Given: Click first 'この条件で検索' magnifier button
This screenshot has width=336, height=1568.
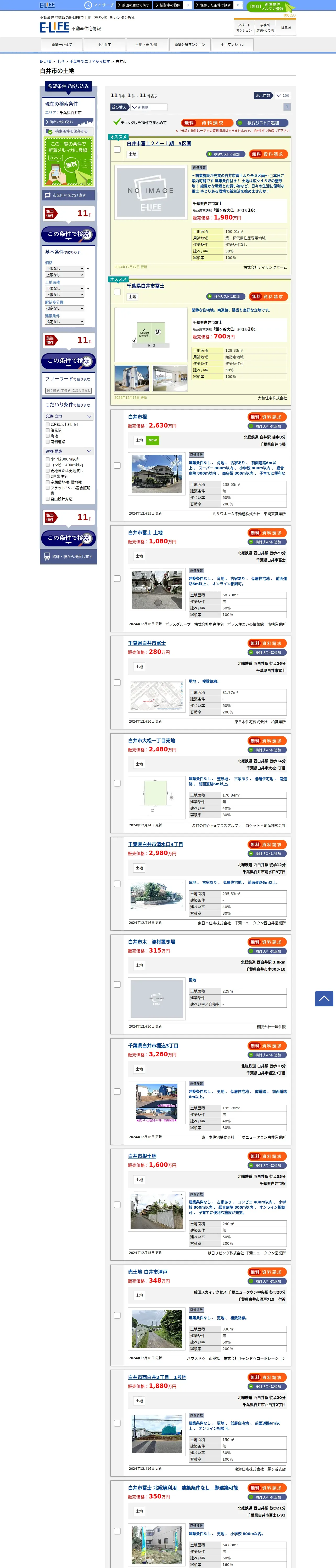Looking at the screenshot, I should click(x=68, y=234).
